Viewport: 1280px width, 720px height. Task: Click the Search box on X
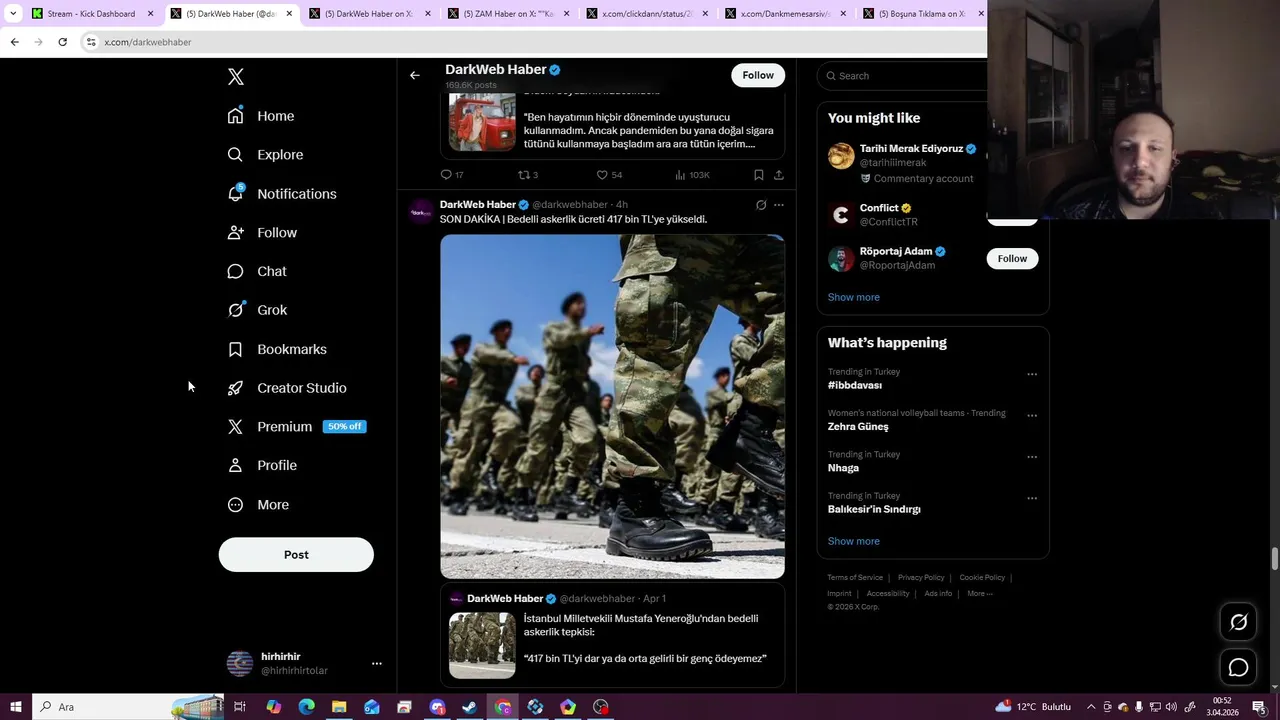point(903,76)
